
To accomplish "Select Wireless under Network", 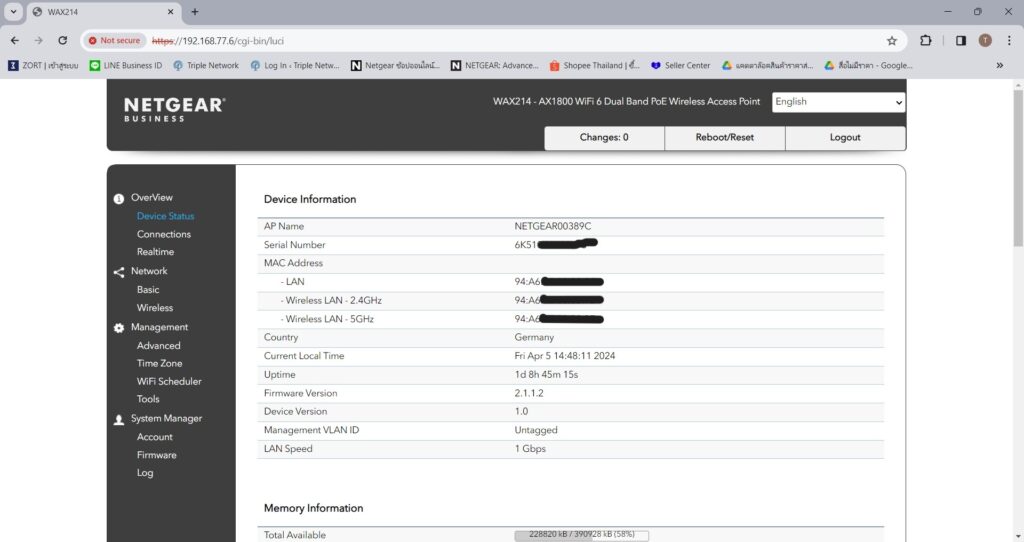I will (155, 308).
